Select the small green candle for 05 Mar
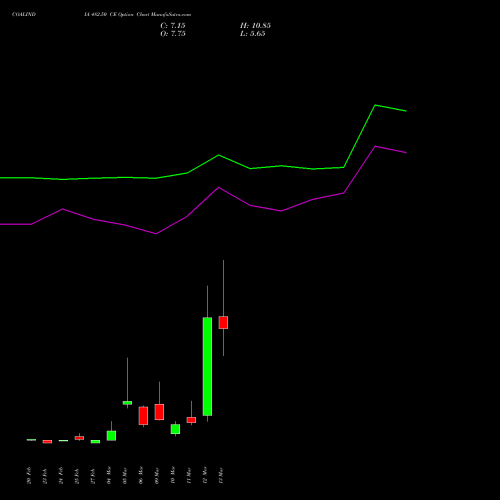500x500 pixels. click(127, 403)
